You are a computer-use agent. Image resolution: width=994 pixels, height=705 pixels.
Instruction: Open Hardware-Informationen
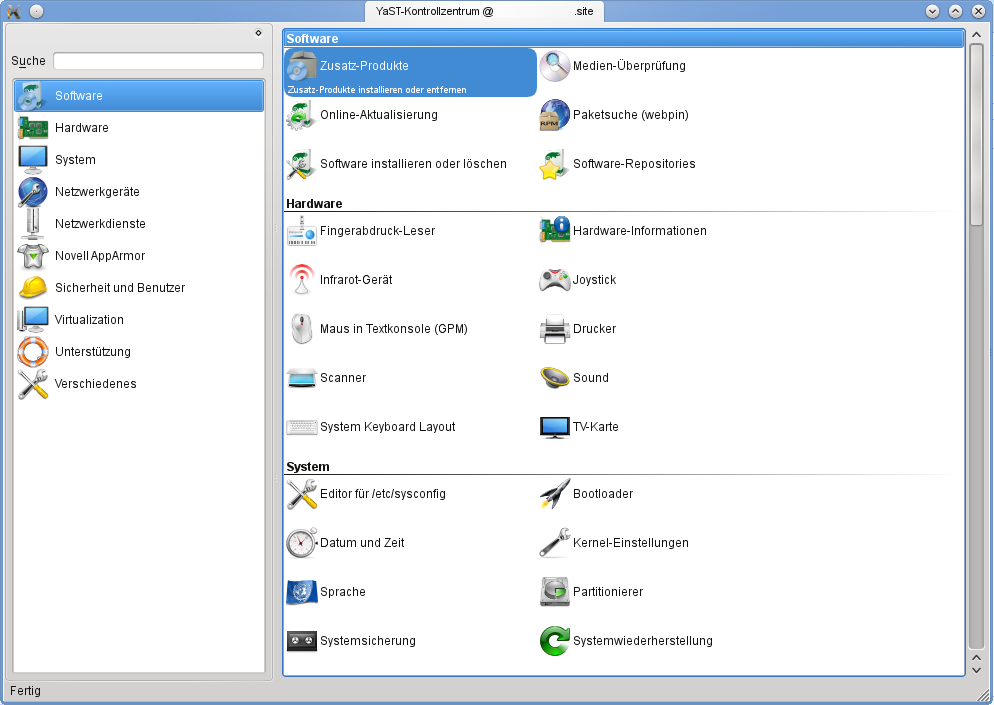pyautogui.click(x=623, y=231)
